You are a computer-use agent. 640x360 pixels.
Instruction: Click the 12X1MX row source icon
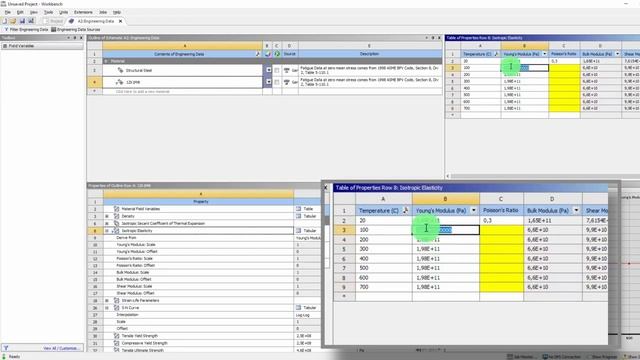[287, 82]
